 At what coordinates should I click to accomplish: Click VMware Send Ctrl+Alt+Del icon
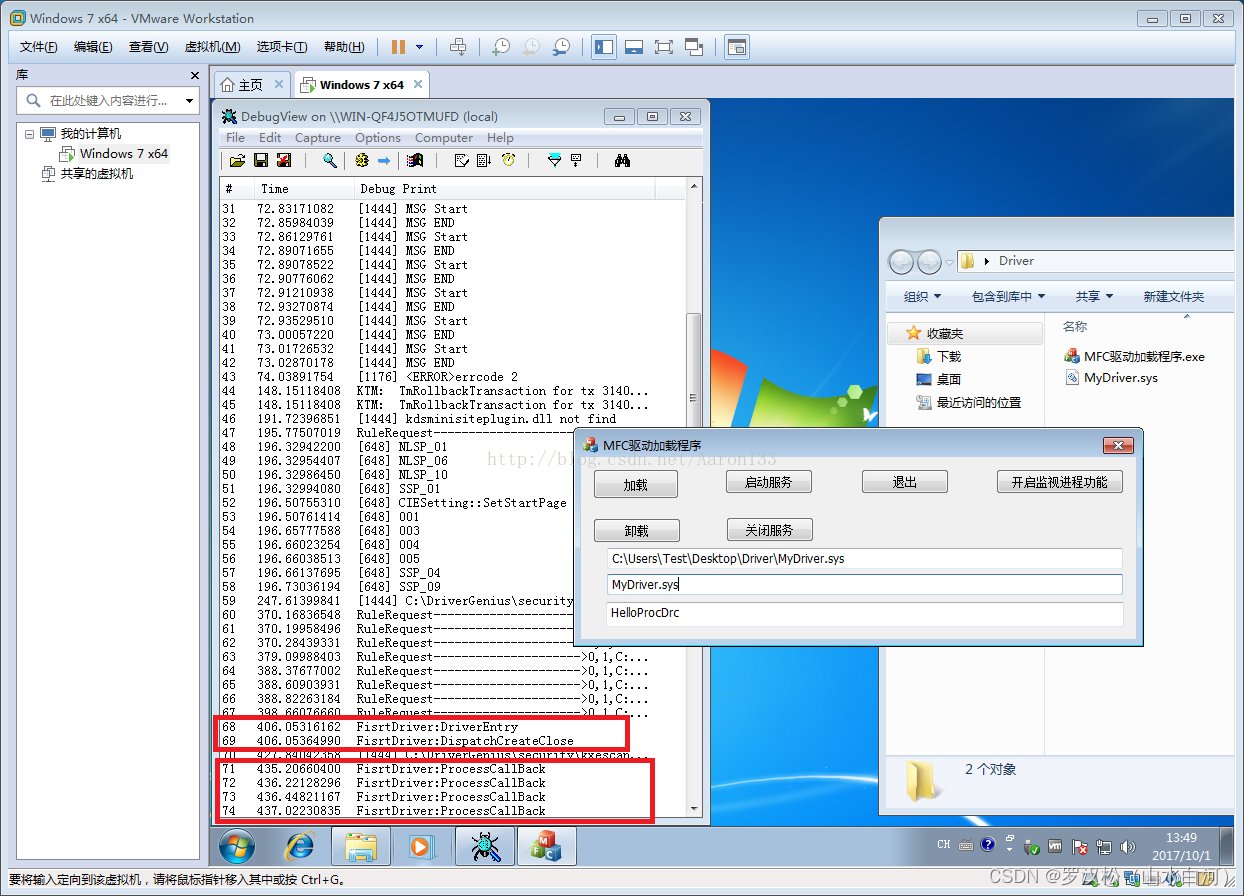coord(458,47)
